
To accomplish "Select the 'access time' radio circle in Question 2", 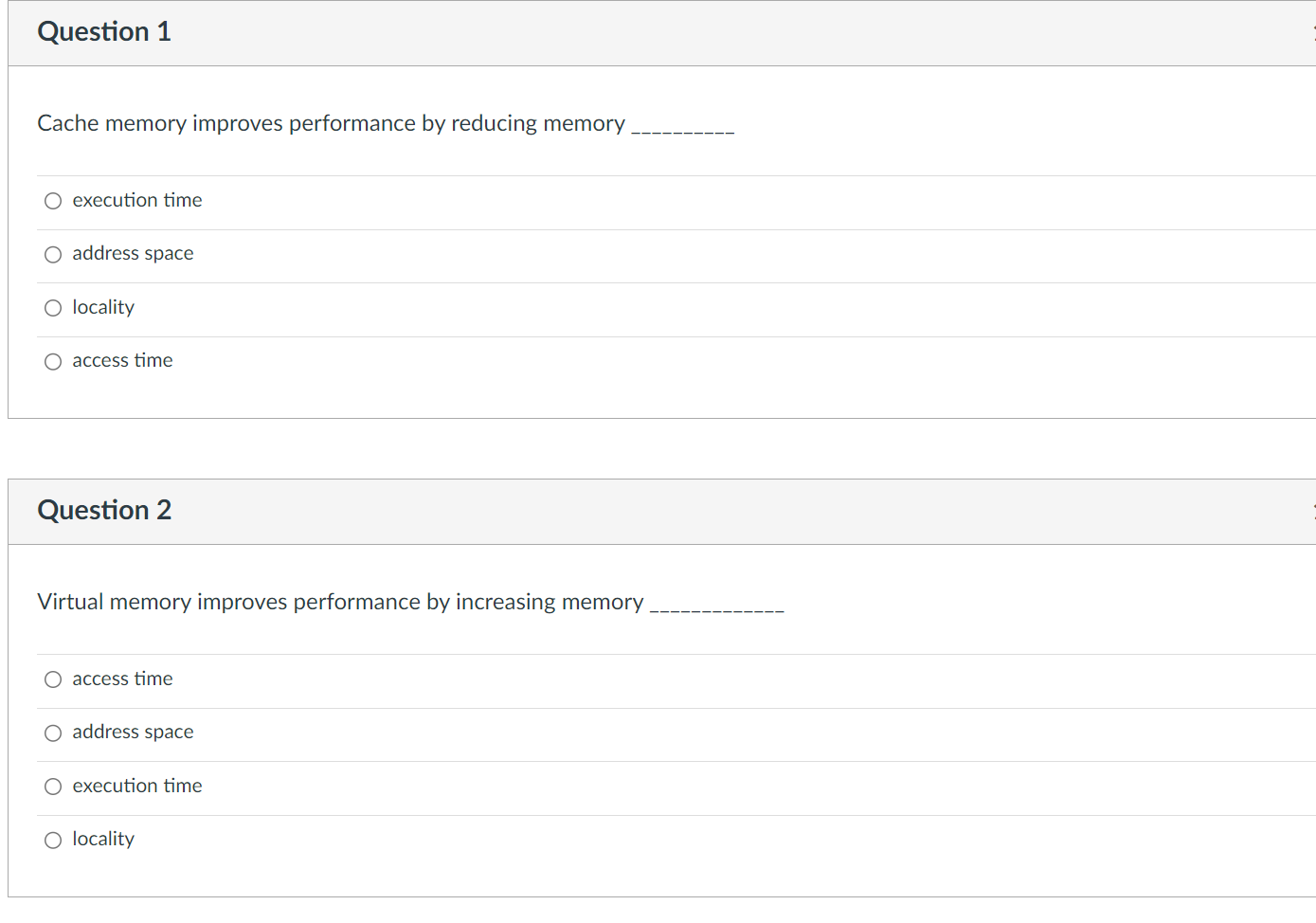I will pos(53,679).
